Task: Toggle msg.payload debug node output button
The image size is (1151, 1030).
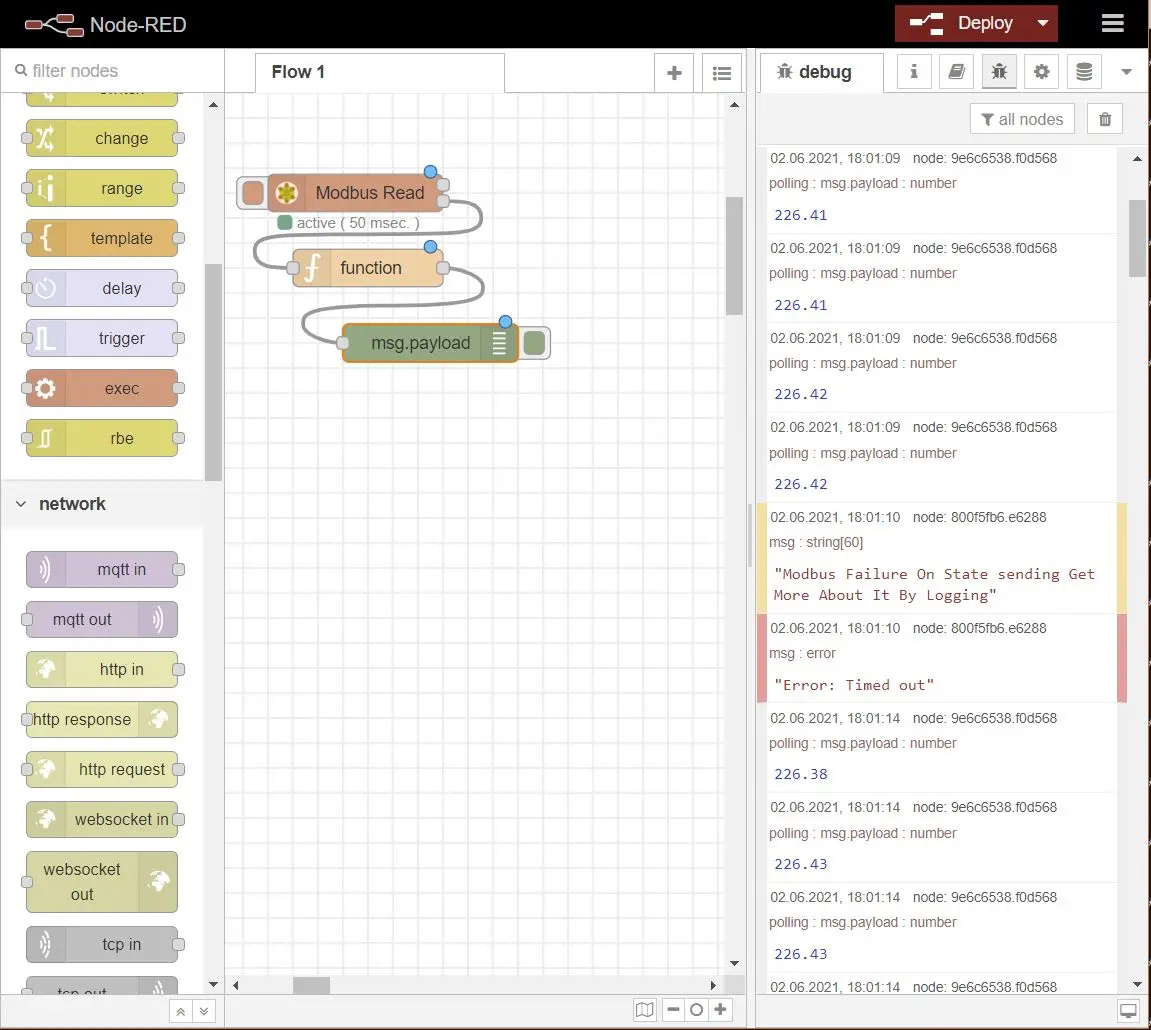Action: [x=535, y=343]
